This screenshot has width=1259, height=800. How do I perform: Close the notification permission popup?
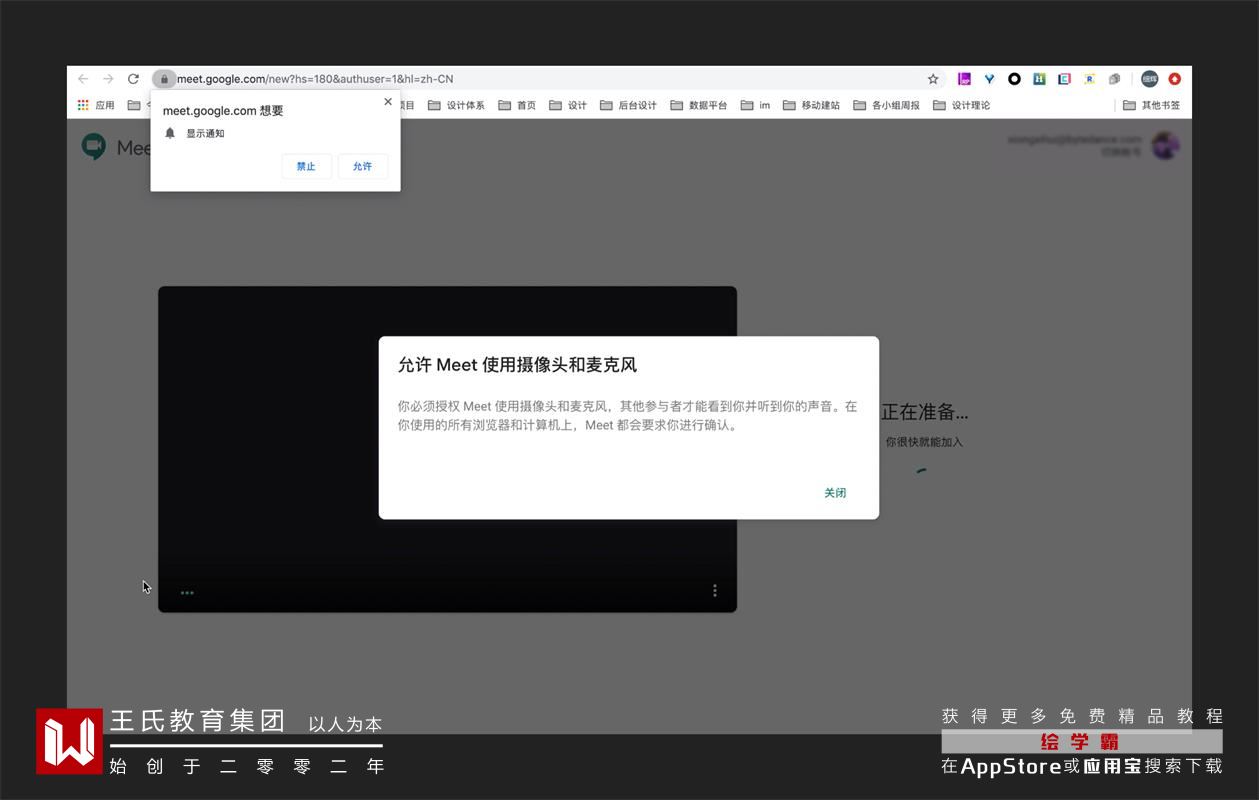[388, 102]
